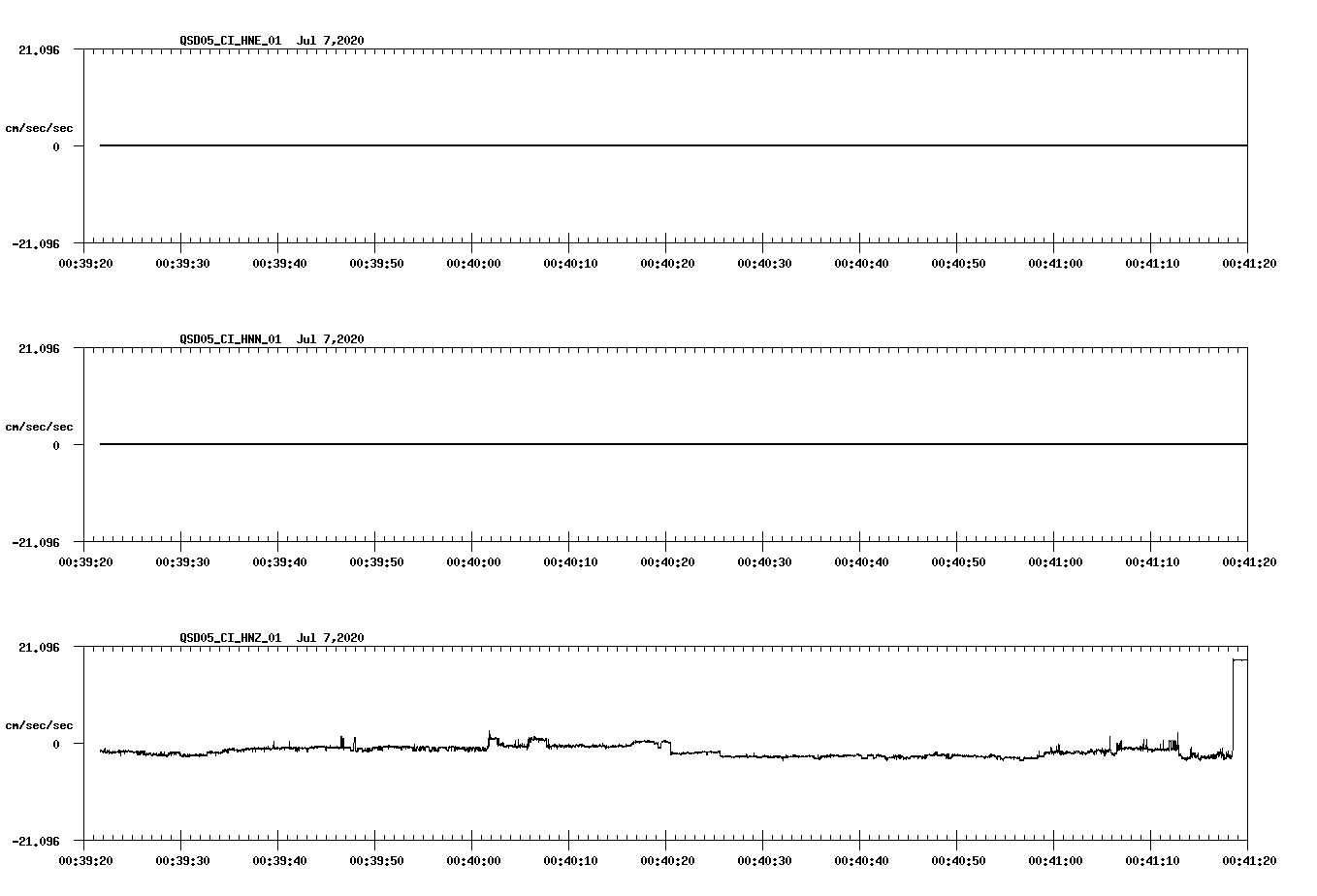The image size is (1317, 896).
Task: Click the 21.096 upper limit on HNE plot
Action: tap(39, 49)
